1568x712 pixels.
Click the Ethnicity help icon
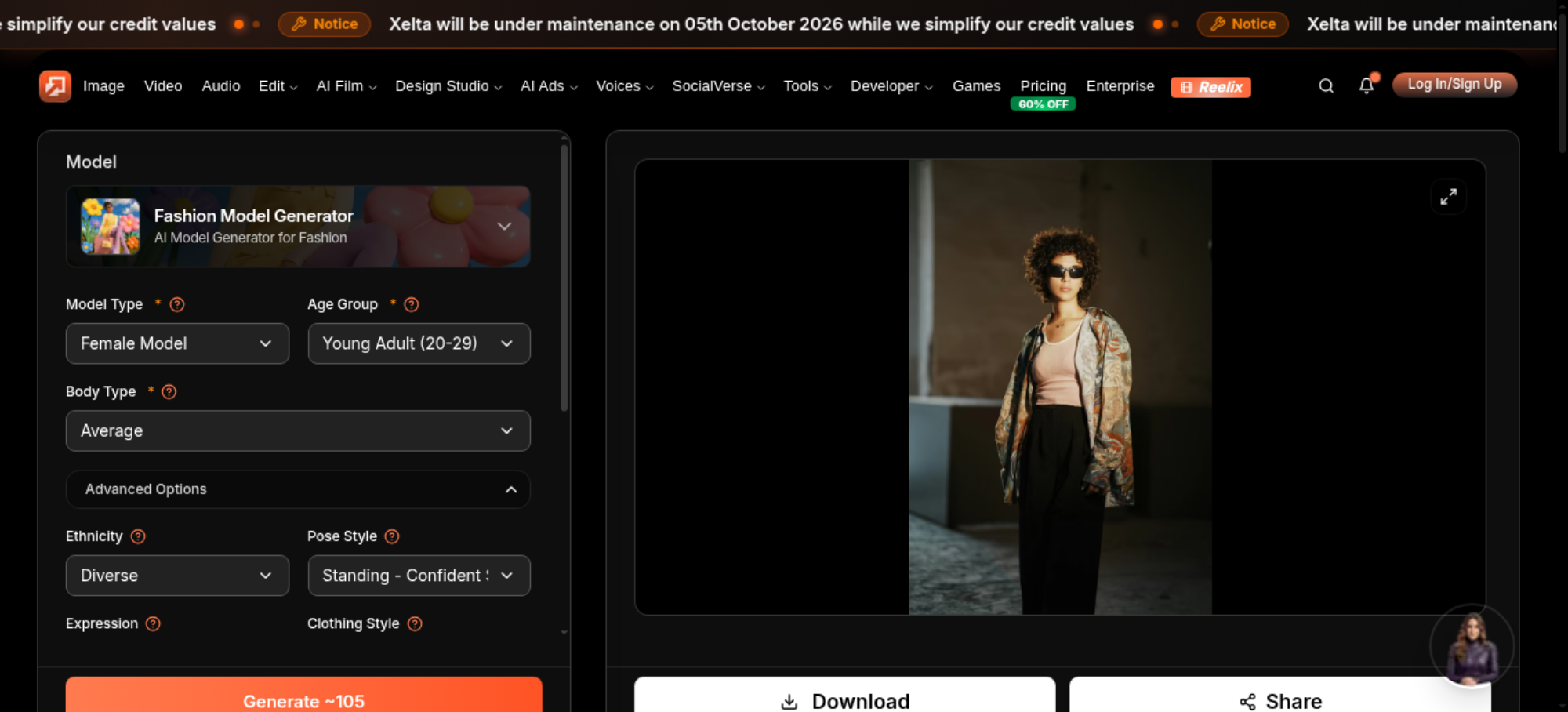coord(138,536)
